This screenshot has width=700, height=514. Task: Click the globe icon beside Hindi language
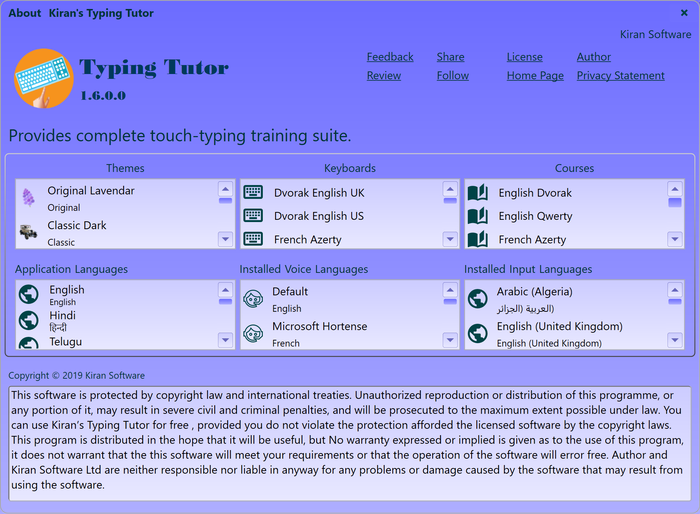29,320
